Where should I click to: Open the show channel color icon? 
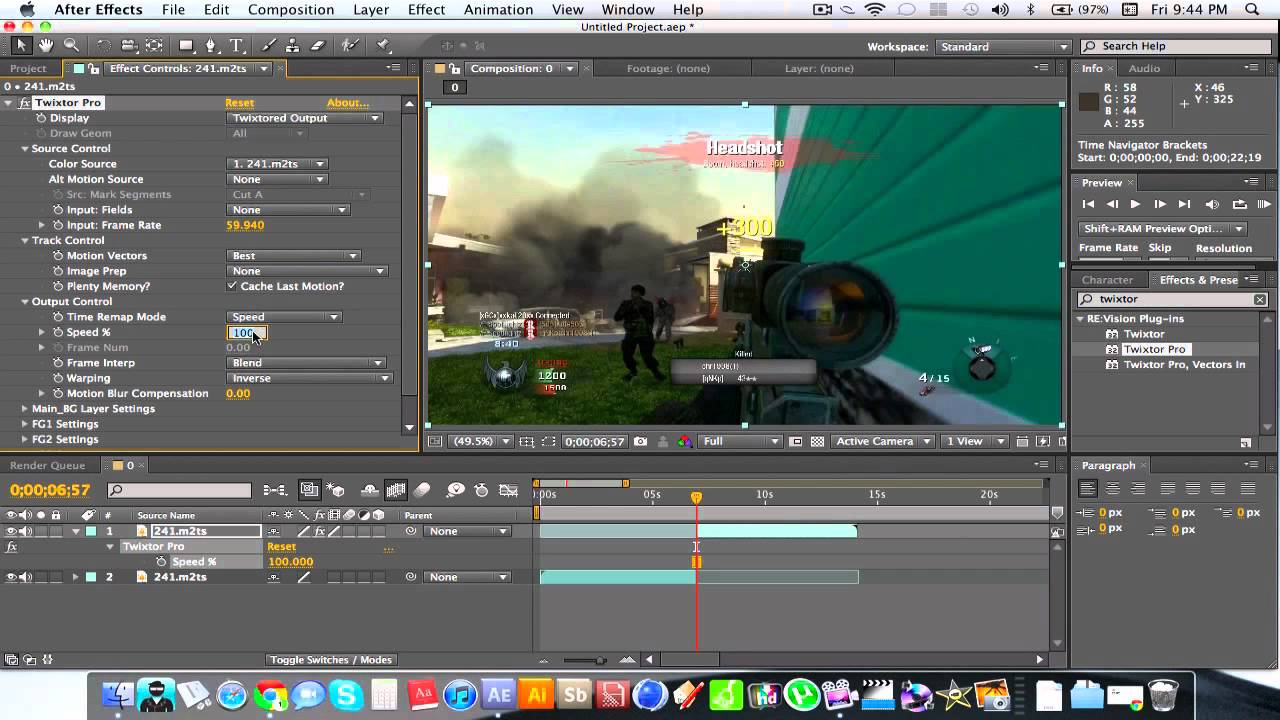(685, 441)
